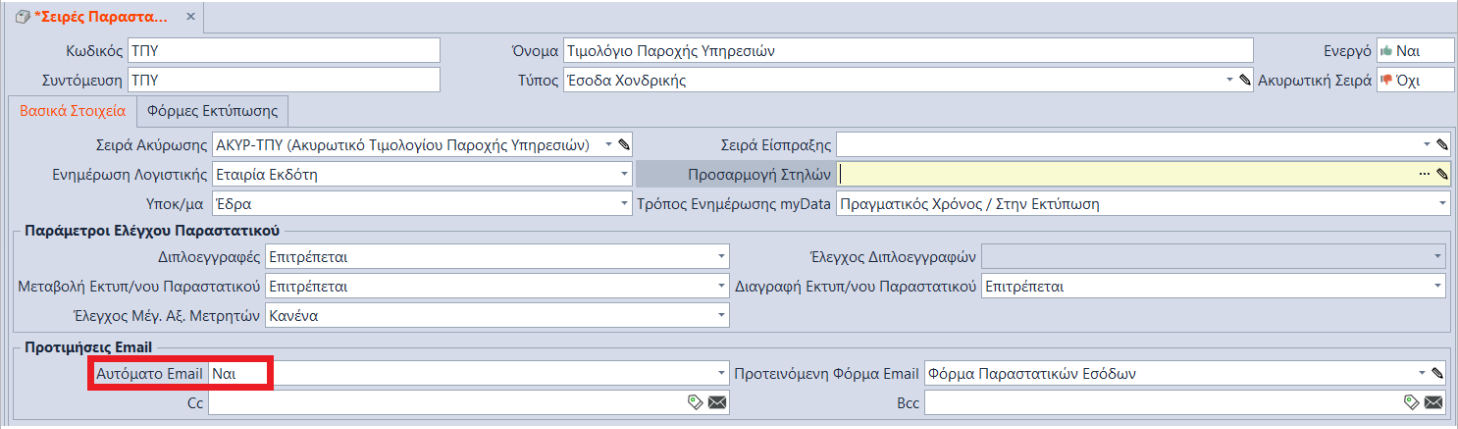Toggle the Ενεργό field showing Ναι
The image size is (1458, 429).
pyautogui.click(x=1414, y=51)
